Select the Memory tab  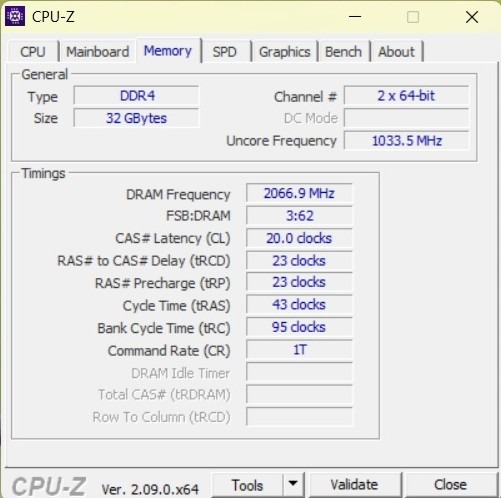point(168,51)
